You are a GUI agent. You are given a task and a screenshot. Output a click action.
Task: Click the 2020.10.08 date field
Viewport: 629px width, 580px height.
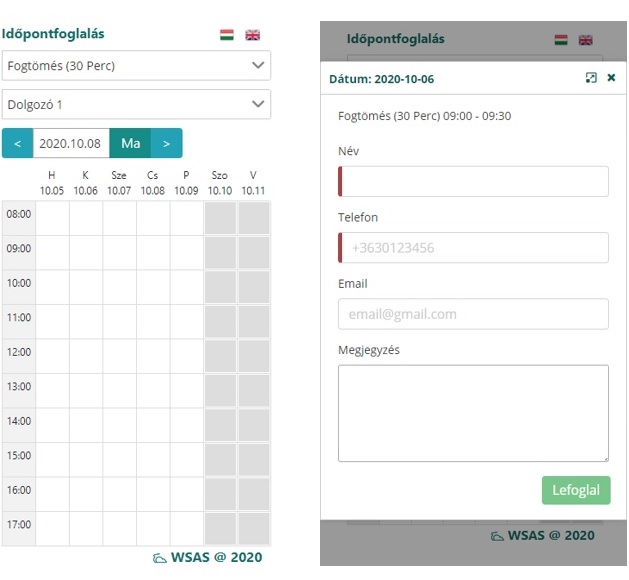[x=71, y=143]
